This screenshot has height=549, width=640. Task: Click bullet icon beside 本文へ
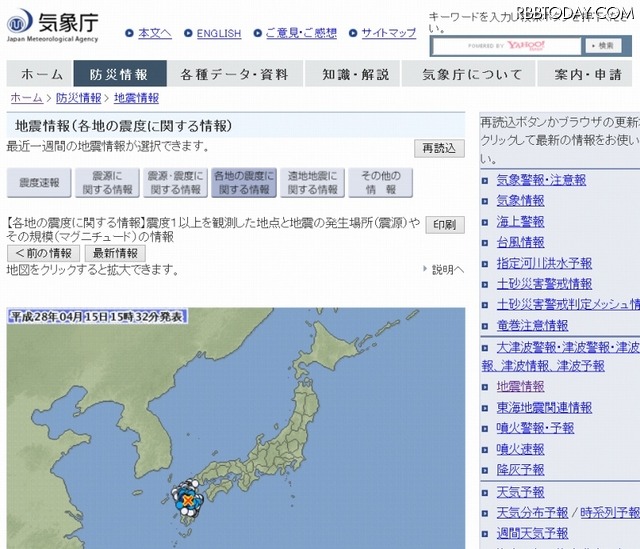click(129, 33)
